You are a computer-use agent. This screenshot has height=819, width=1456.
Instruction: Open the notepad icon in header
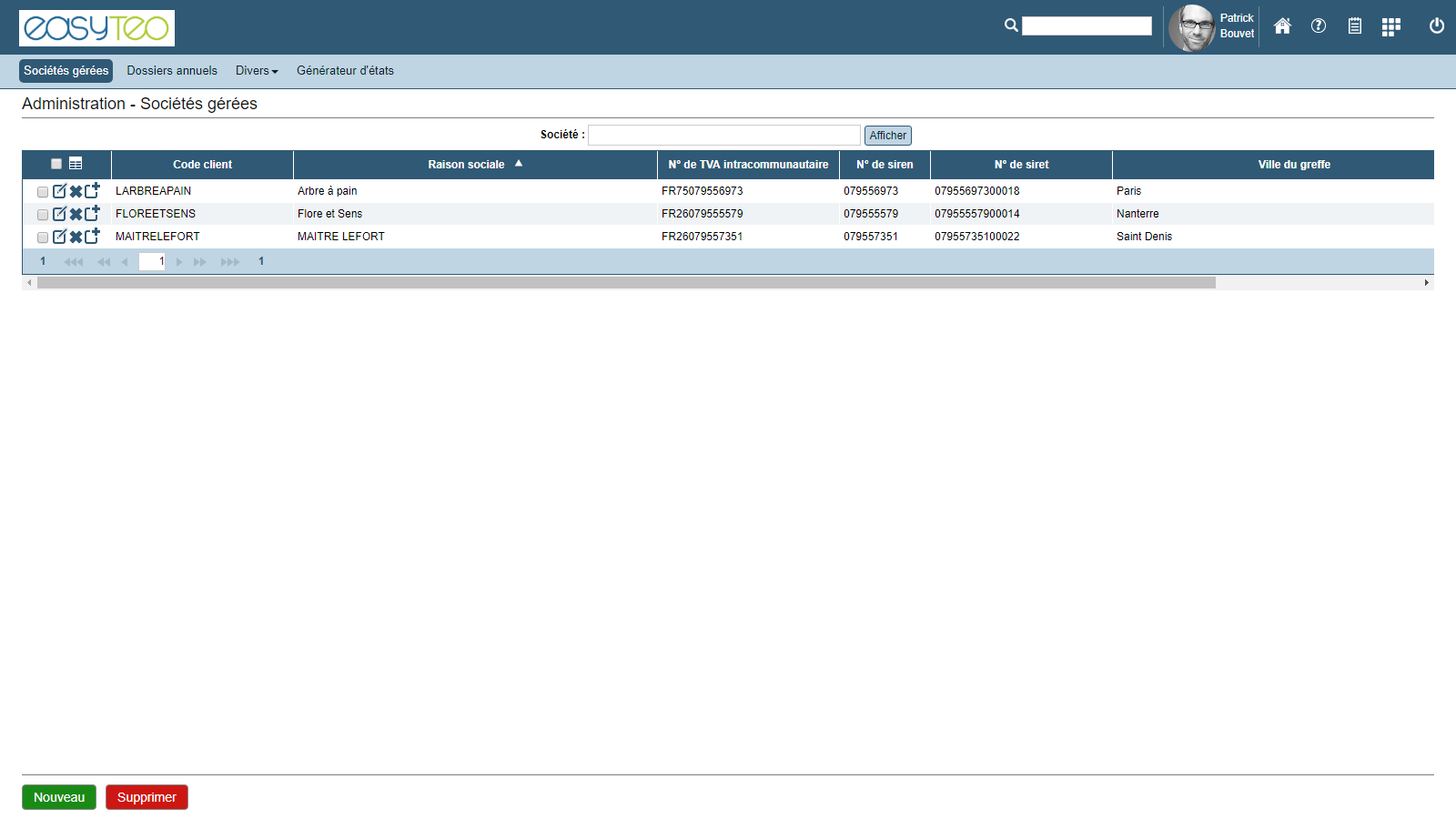1355,26
